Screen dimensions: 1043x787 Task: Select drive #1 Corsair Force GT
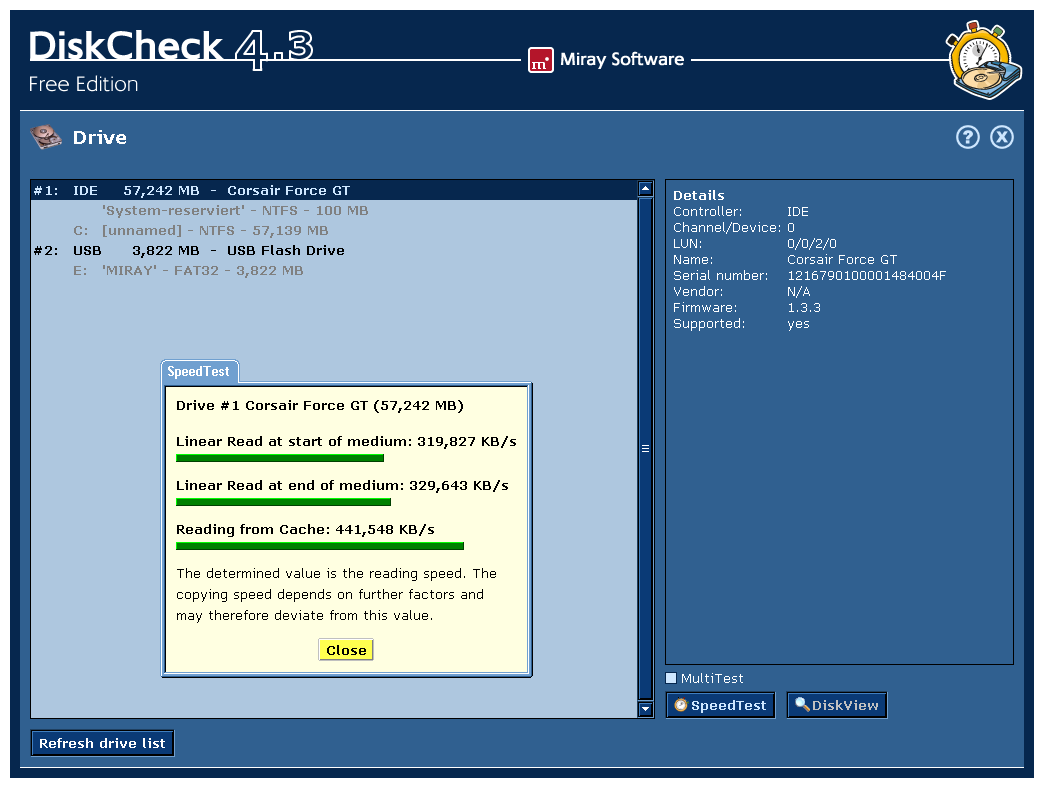(x=335, y=190)
